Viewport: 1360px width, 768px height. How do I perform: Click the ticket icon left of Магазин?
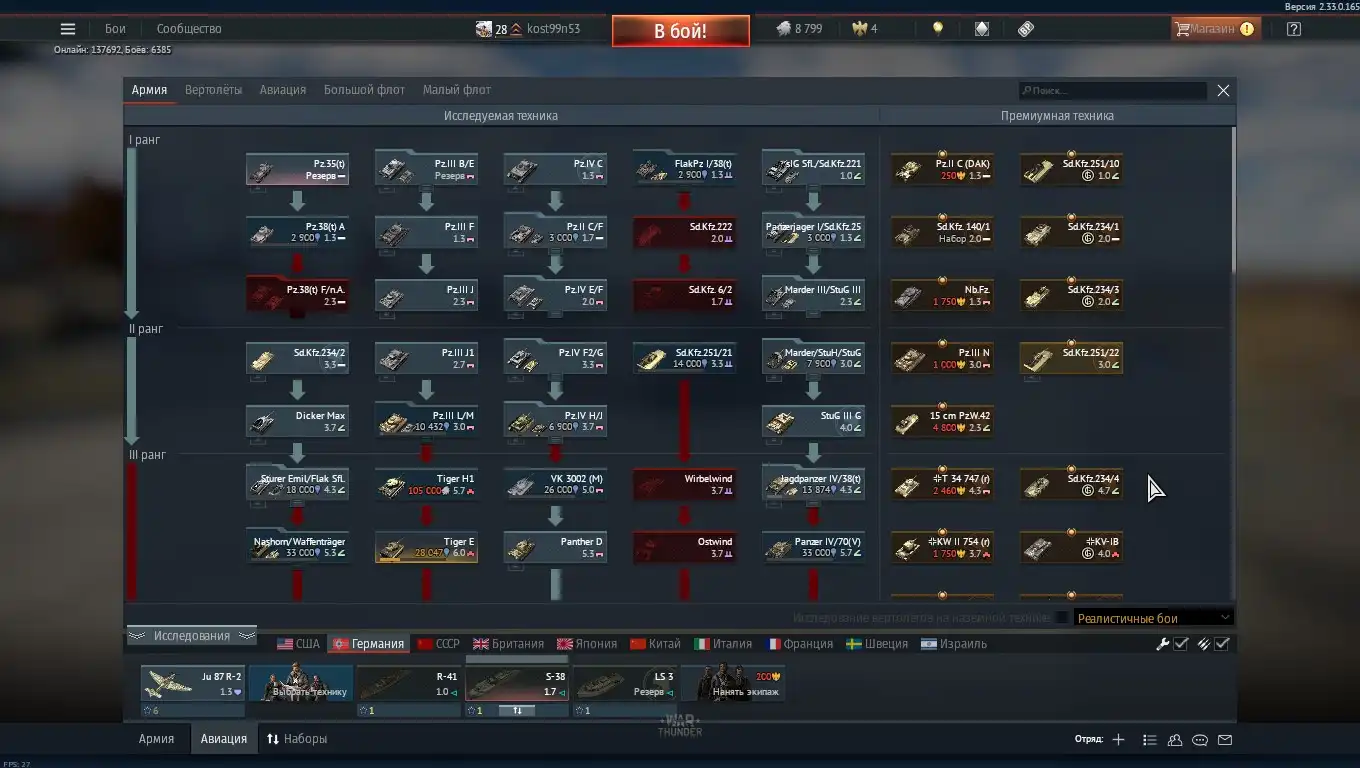point(1026,29)
